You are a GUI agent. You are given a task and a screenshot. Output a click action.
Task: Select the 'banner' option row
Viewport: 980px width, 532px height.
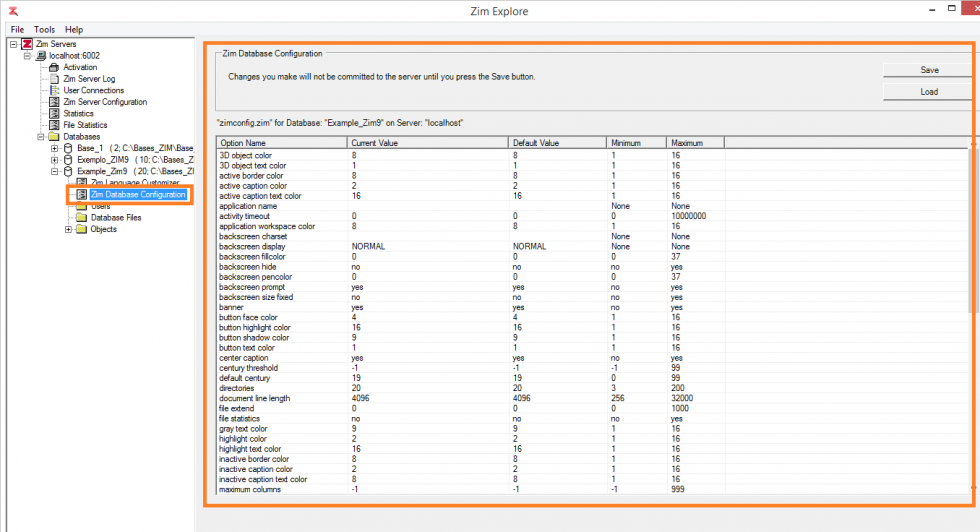pyautogui.click(x=594, y=307)
